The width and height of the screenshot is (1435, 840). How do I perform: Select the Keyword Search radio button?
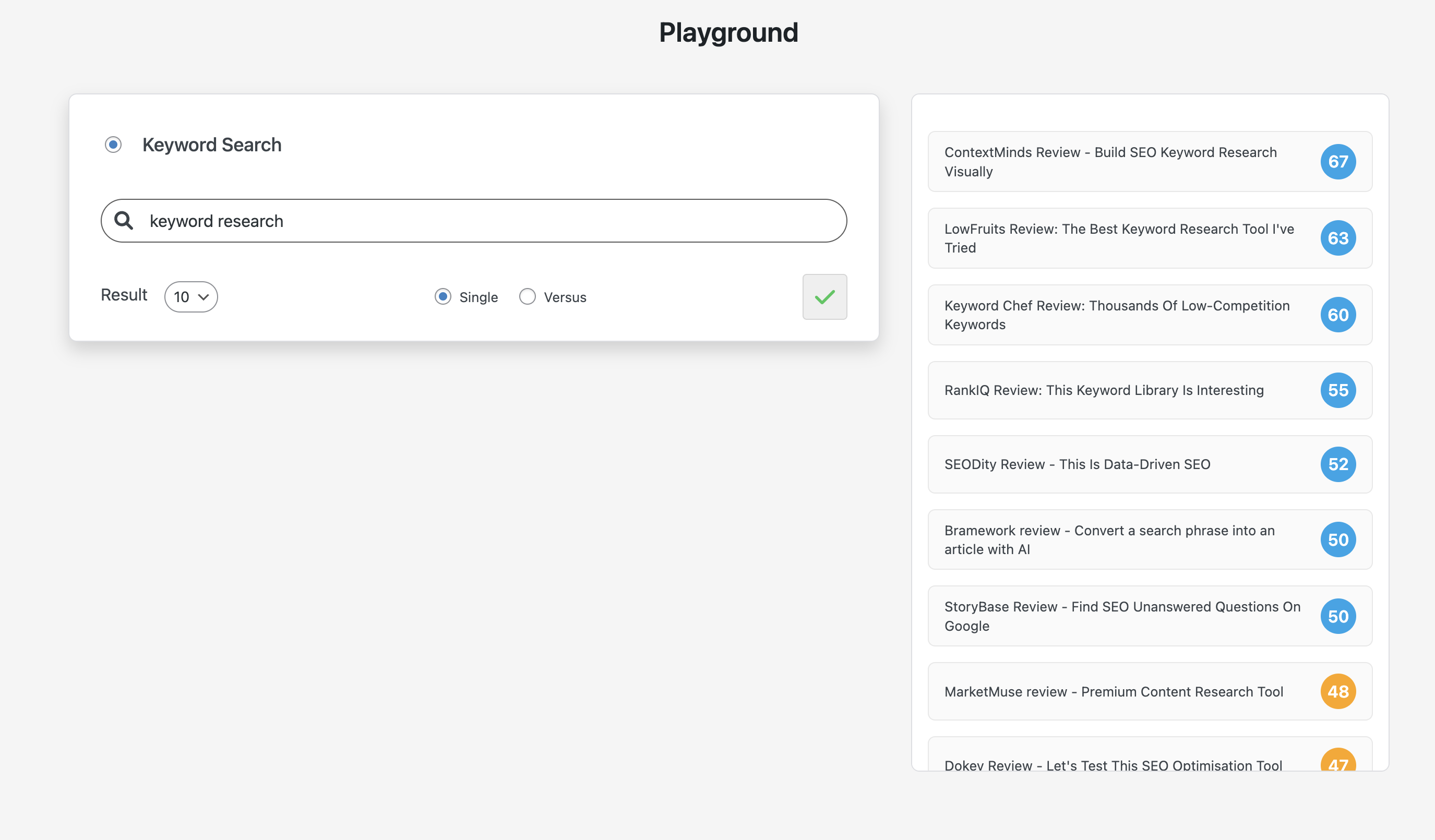[x=113, y=145]
